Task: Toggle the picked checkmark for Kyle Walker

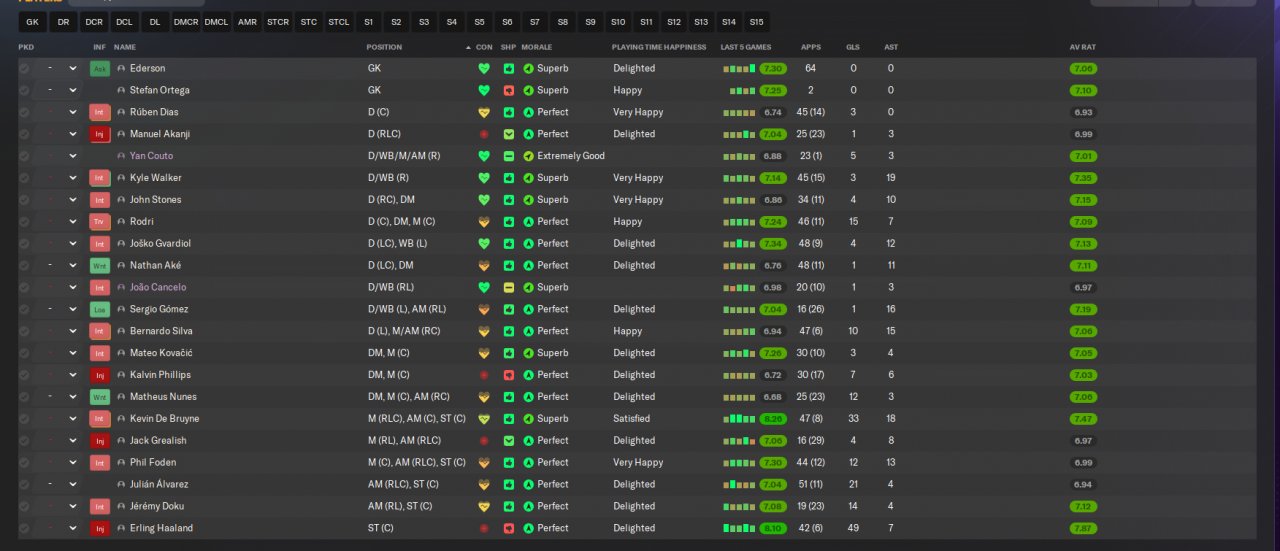Action: [25, 178]
